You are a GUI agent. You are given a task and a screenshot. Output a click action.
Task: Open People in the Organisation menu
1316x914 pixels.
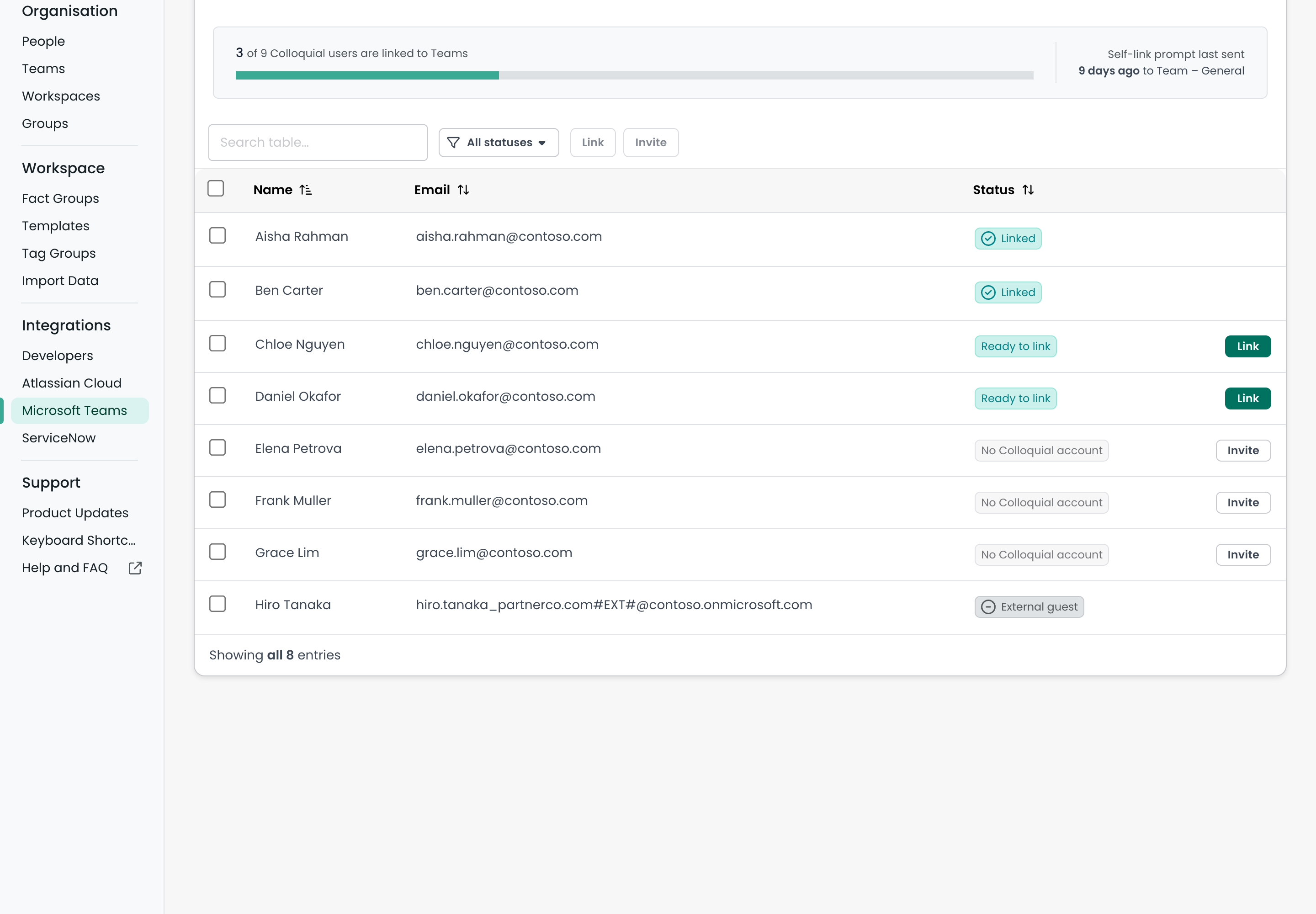tap(43, 41)
